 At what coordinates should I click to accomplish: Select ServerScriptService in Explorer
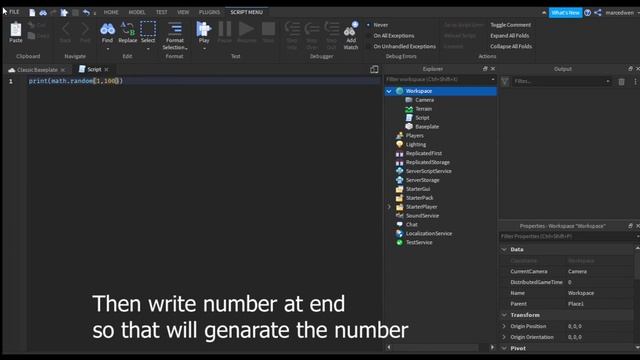(428, 171)
